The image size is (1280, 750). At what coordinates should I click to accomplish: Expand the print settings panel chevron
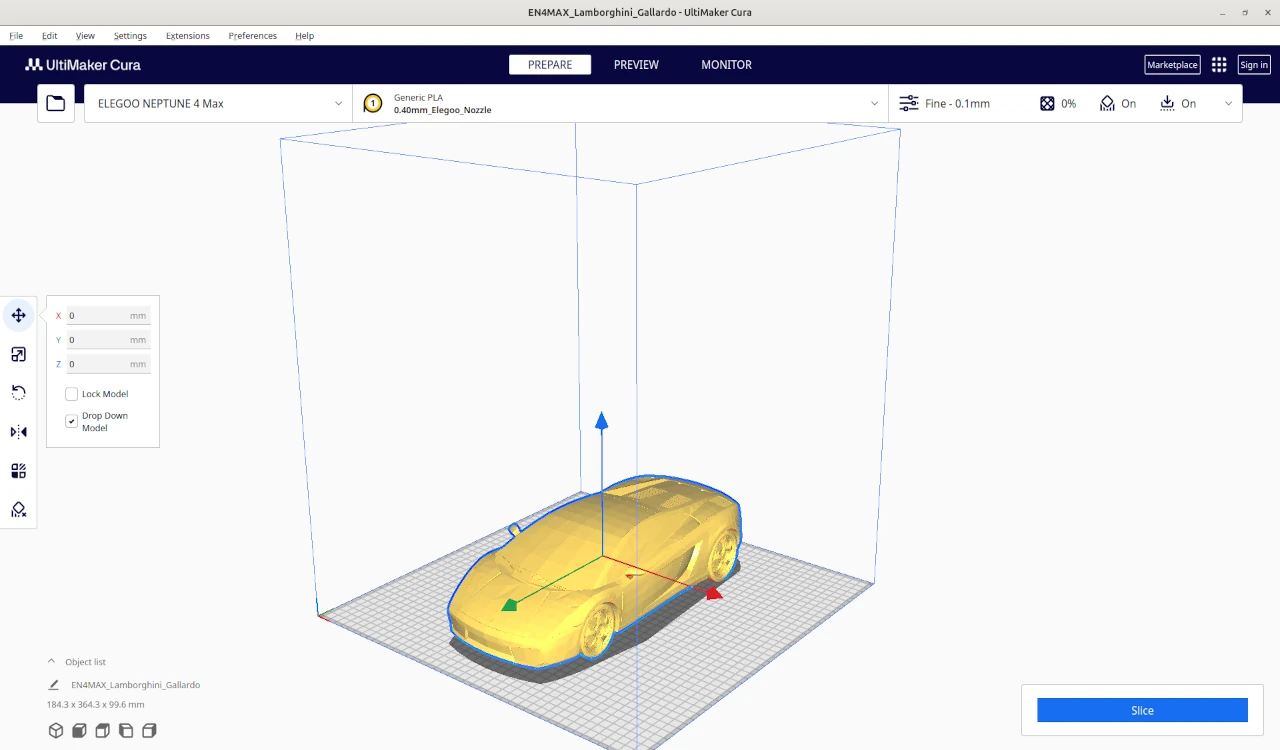click(x=1228, y=103)
